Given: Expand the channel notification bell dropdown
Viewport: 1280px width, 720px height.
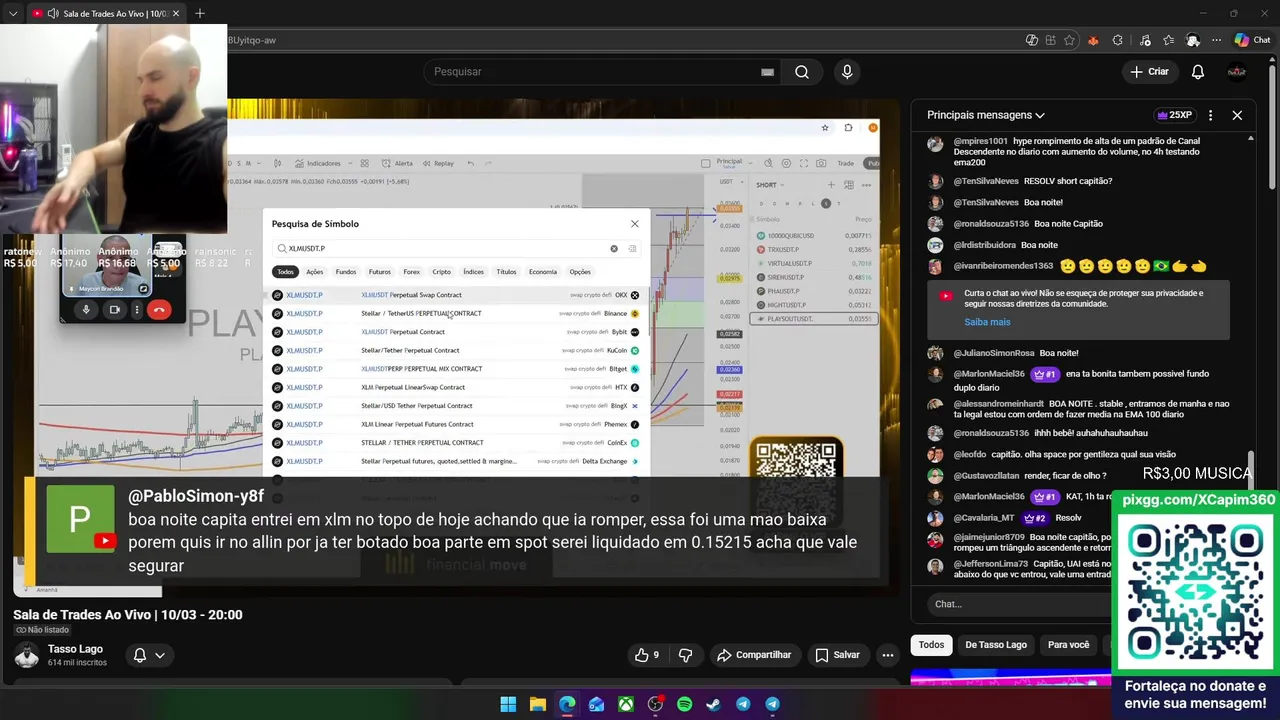Looking at the screenshot, I should pos(149,655).
